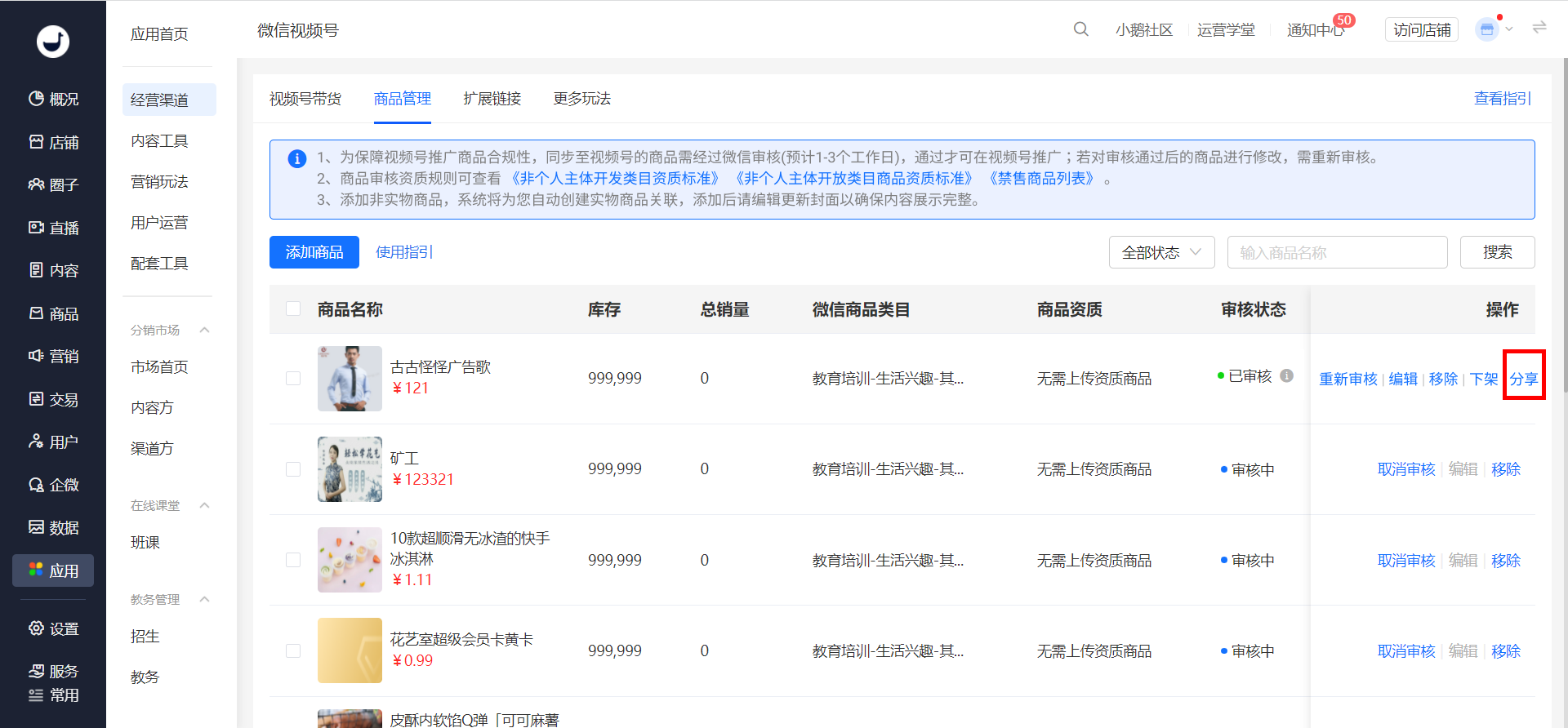Click 移除 for 花艺室超级会员卡黄卡
Screen dimensions: 1568x728
coord(1506,651)
